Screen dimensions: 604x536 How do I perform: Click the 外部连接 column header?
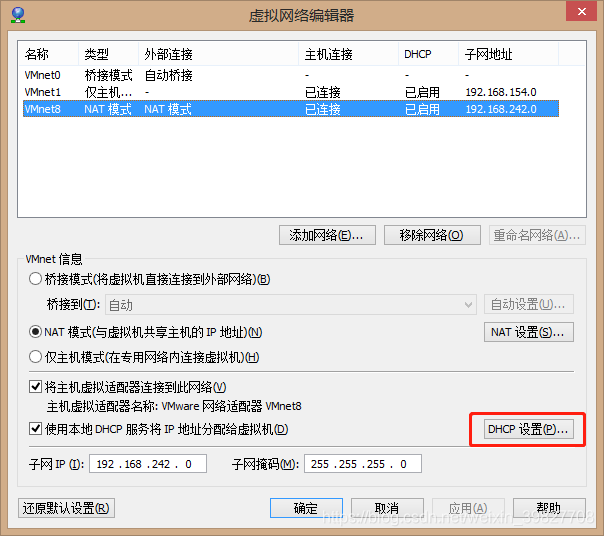pyautogui.click(x=218, y=54)
